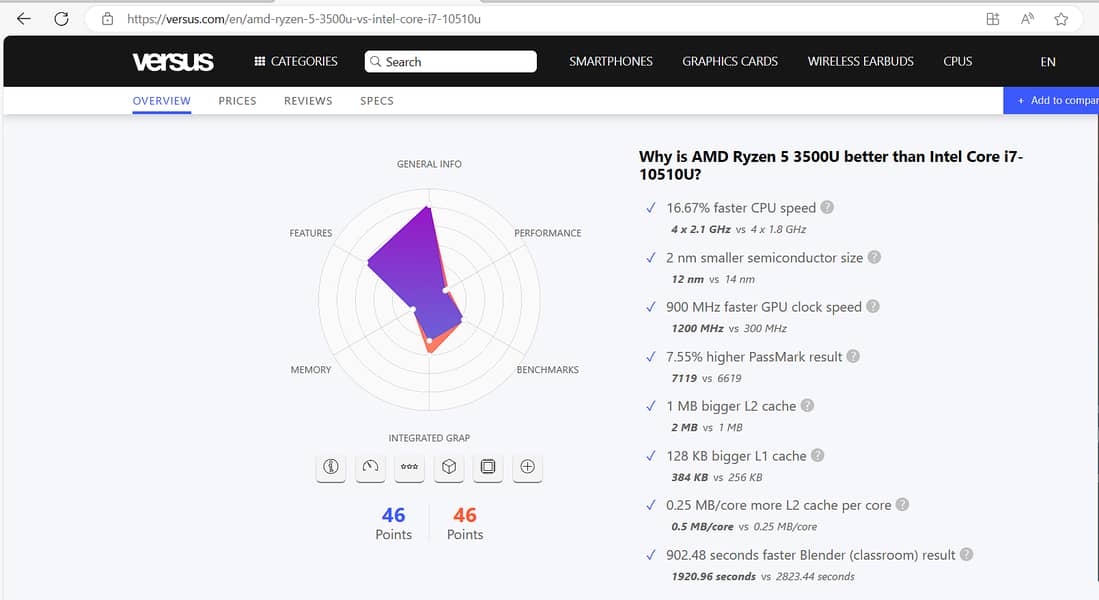This screenshot has height=600, width=1099.
Task: Select the cube icon under the chart
Action: pos(449,467)
